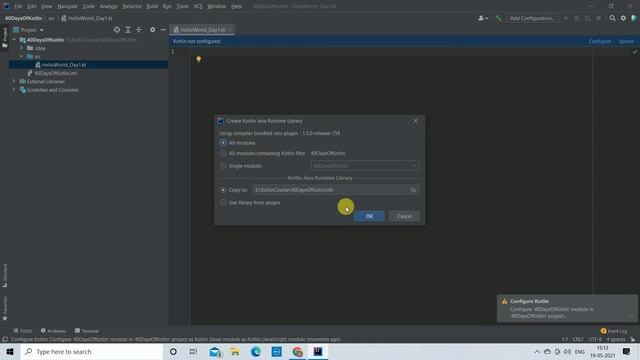
Task: Click the Search Everywhere magnifier icon
Action: (x=612, y=18)
